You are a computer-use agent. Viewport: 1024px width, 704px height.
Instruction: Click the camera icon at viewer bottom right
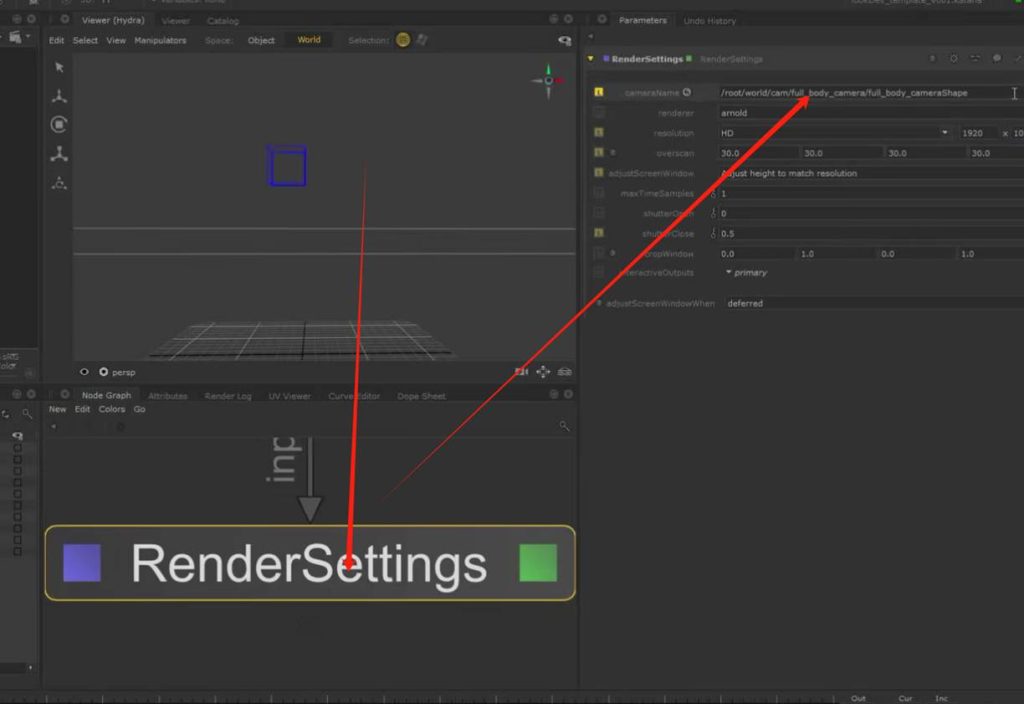pos(521,372)
